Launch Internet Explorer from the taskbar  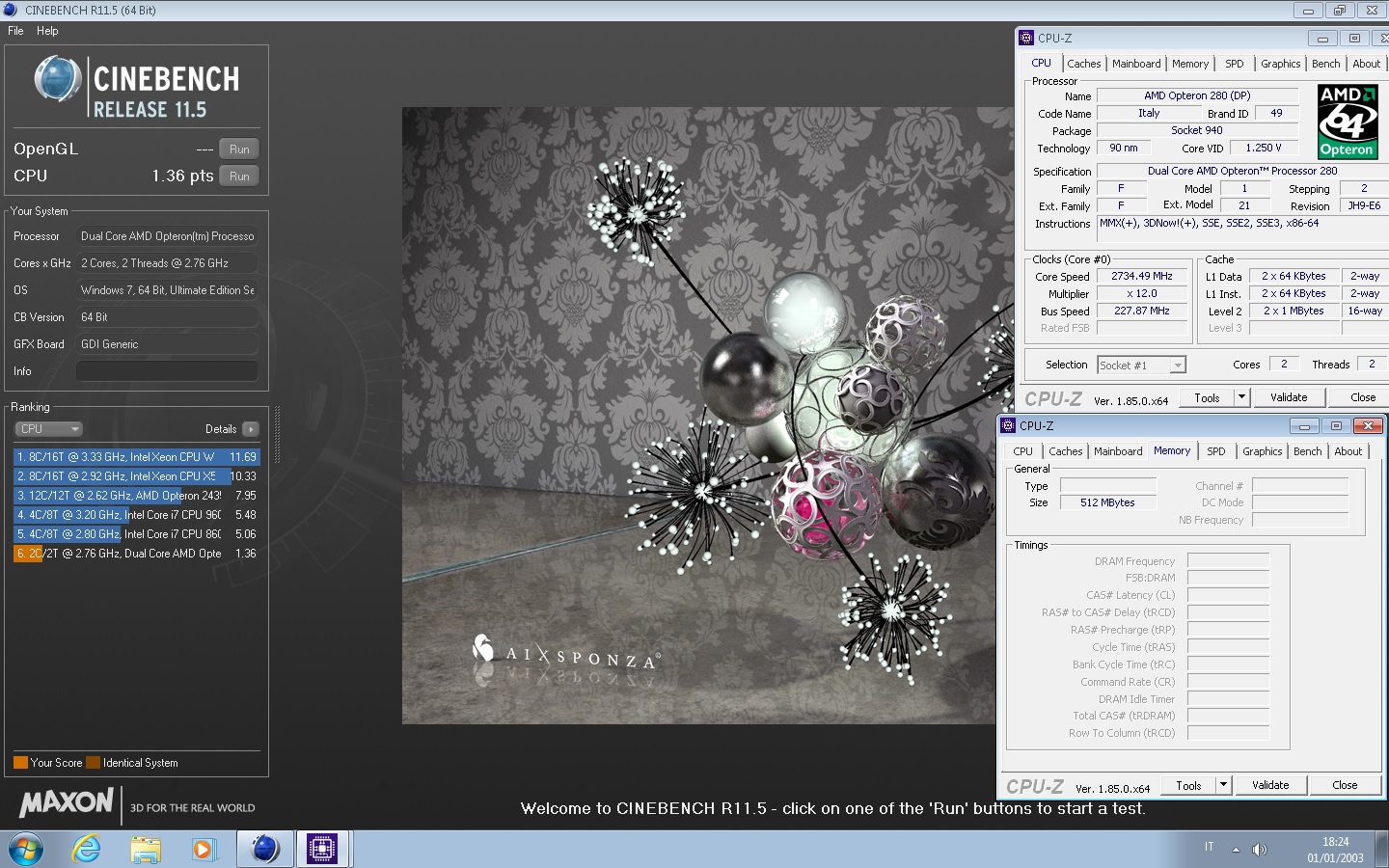[x=87, y=849]
